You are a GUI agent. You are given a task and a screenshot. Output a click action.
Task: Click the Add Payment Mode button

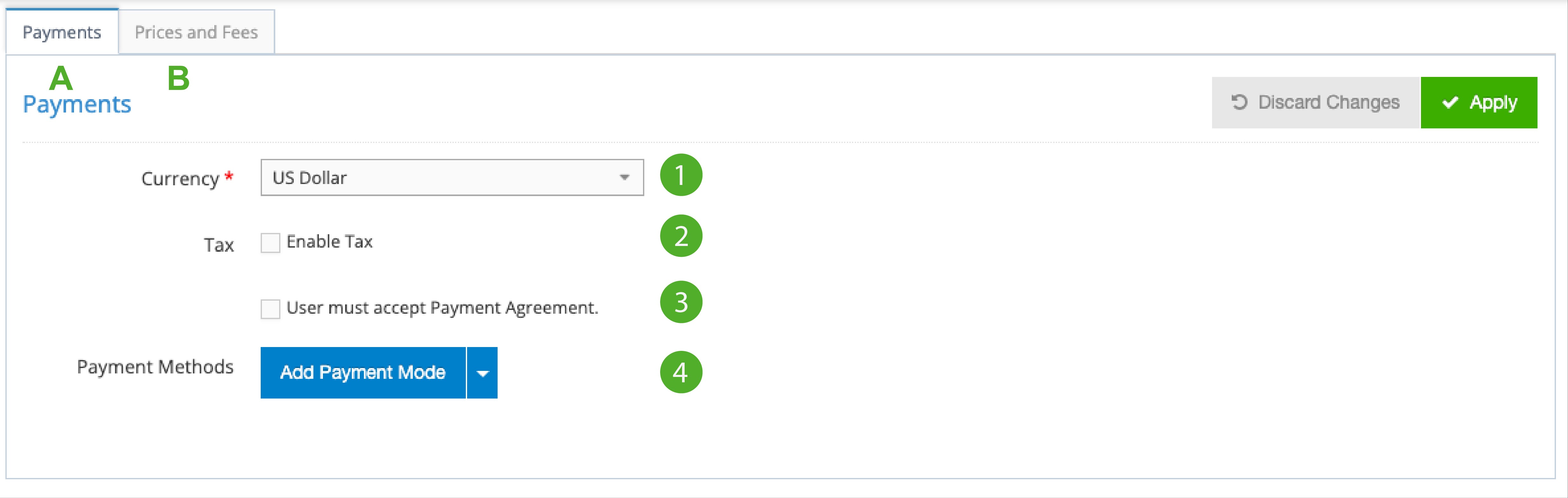pos(363,372)
